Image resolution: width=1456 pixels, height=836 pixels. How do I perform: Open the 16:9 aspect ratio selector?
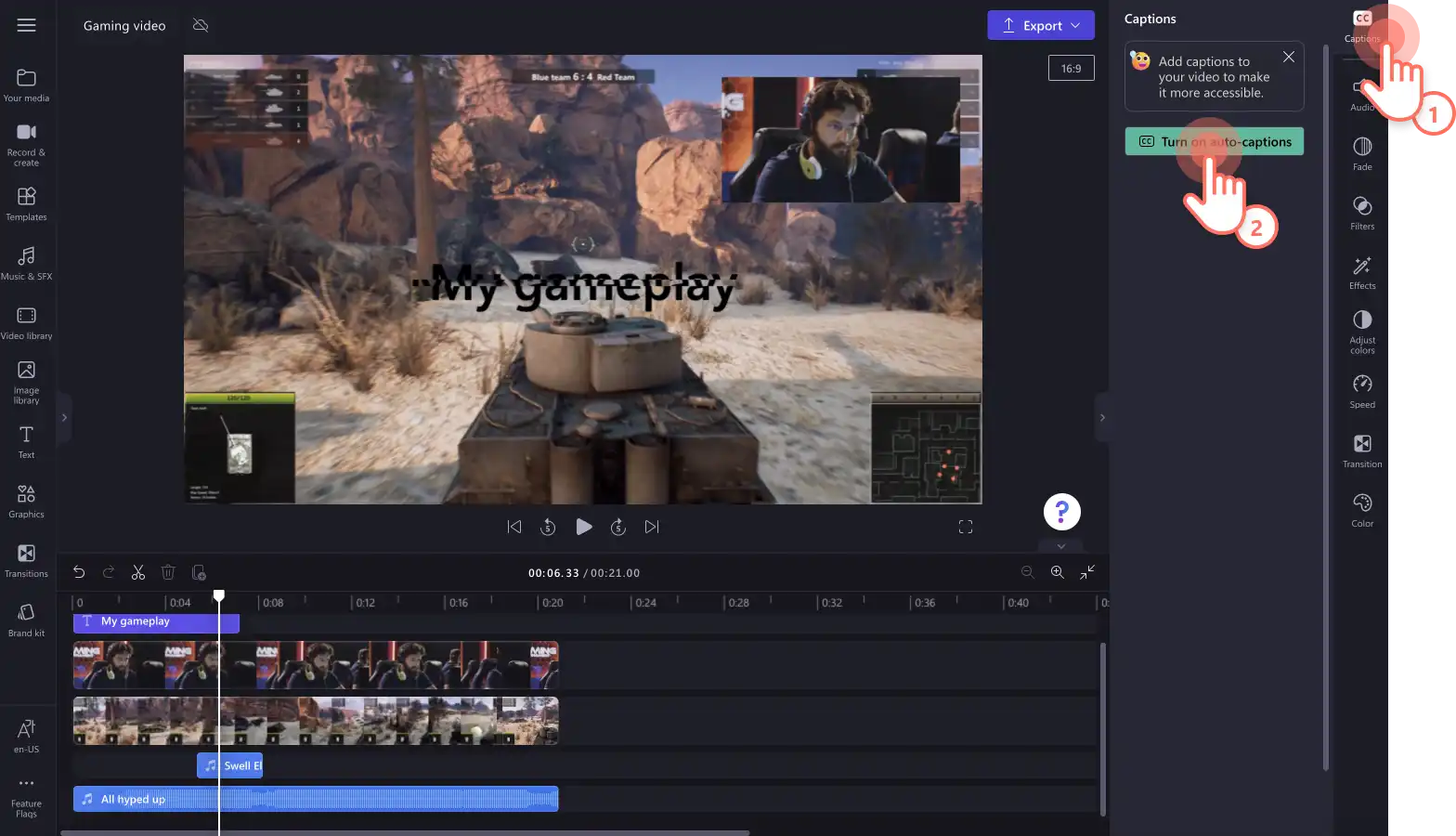click(1071, 68)
